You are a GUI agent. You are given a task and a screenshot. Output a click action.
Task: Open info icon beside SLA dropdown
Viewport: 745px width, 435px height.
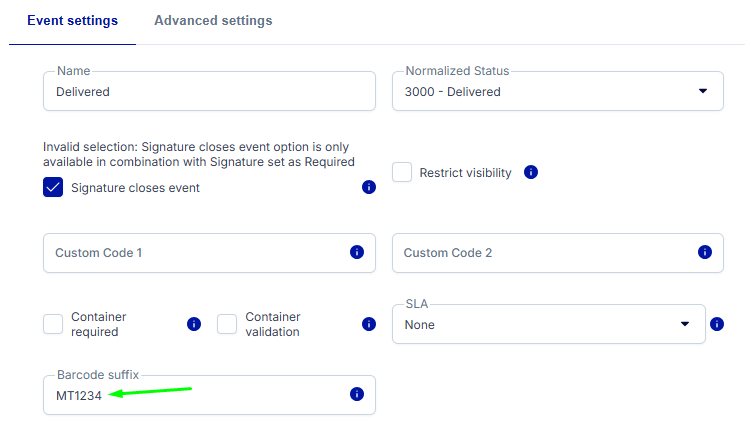pos(716,324)
